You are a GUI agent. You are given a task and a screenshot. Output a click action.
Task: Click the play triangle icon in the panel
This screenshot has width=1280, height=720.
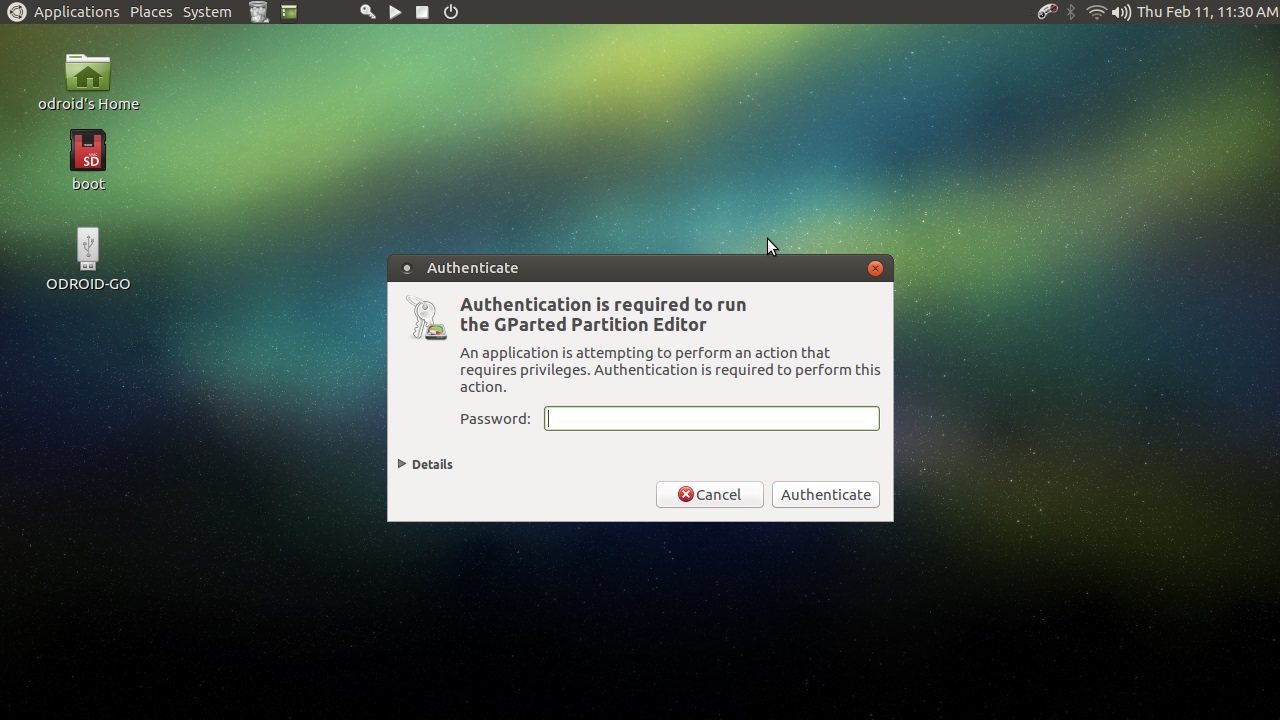[395, 12]
